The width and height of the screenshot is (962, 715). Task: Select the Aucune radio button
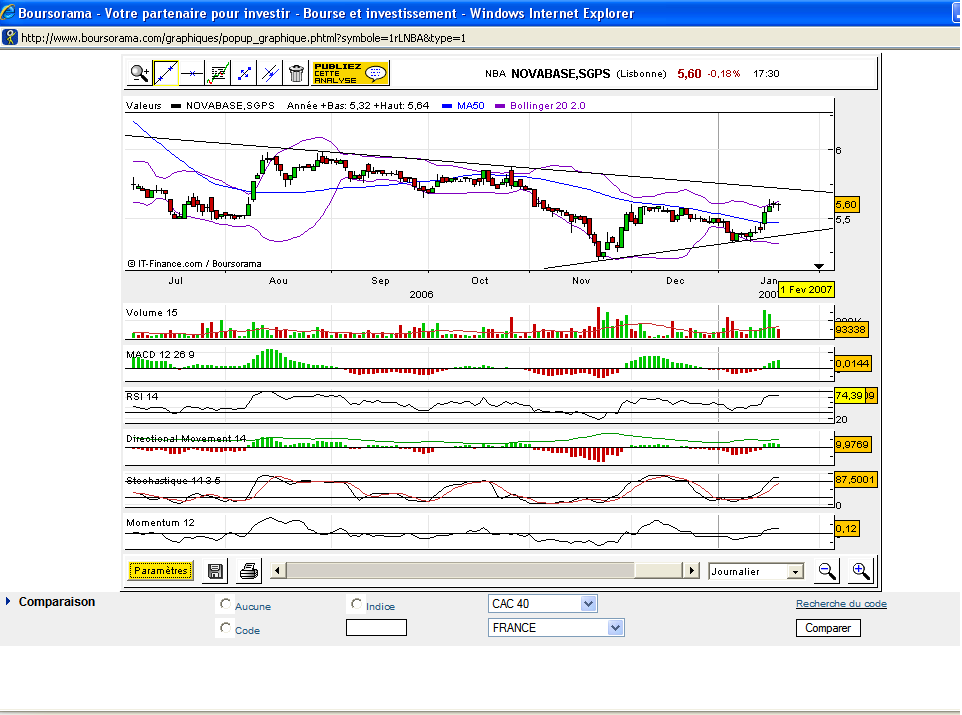[x=225, y=605]
